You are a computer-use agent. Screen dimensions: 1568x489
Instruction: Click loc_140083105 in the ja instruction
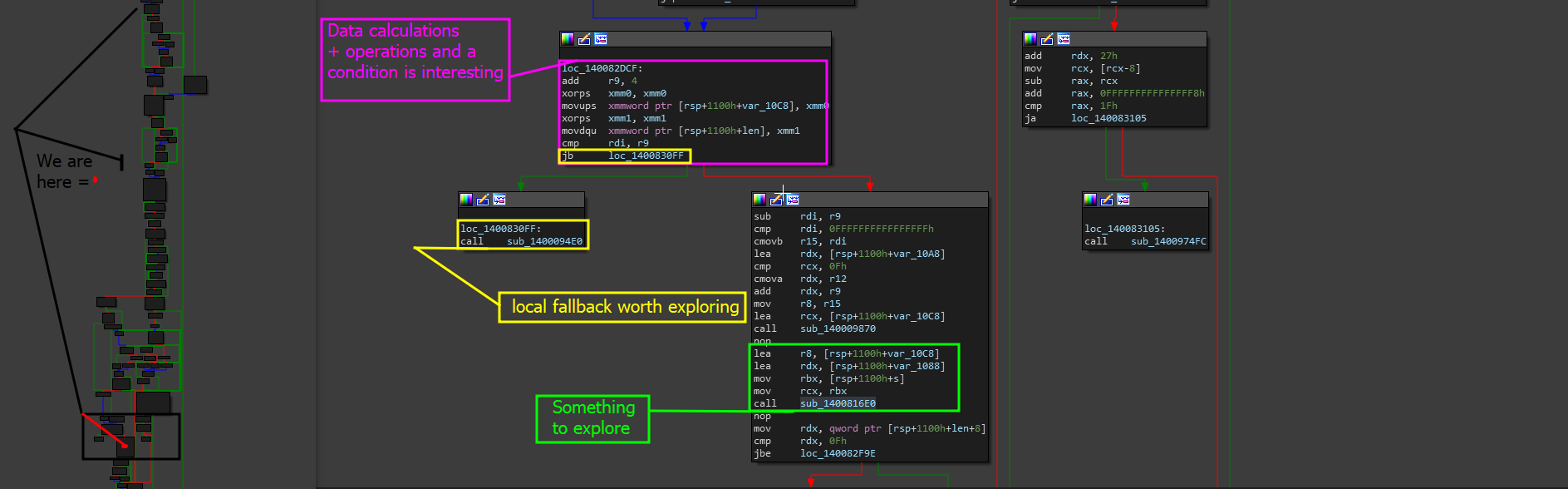(x=1108, y=118)
